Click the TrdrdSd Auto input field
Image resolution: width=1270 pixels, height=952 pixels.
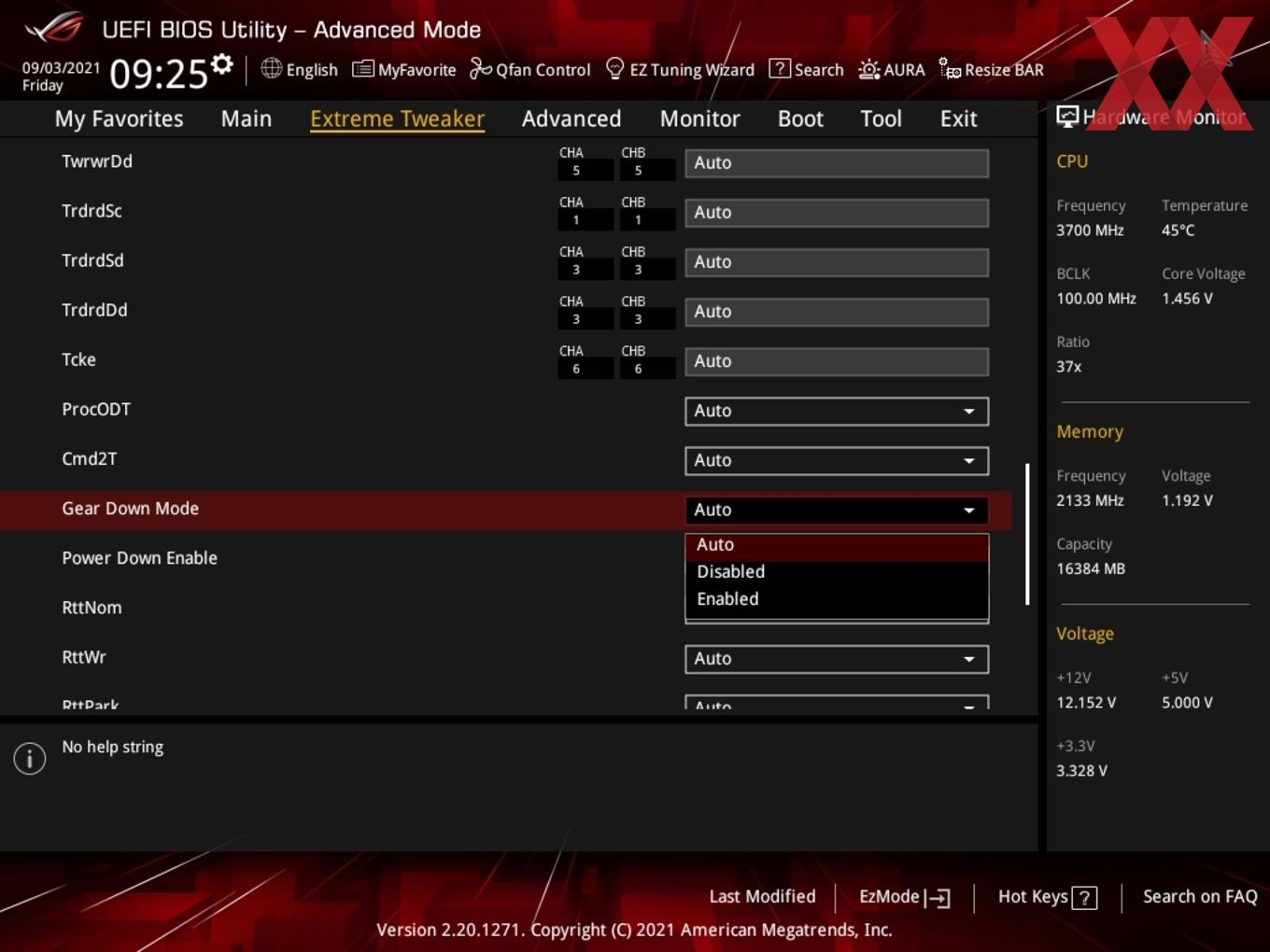[837, 261]
